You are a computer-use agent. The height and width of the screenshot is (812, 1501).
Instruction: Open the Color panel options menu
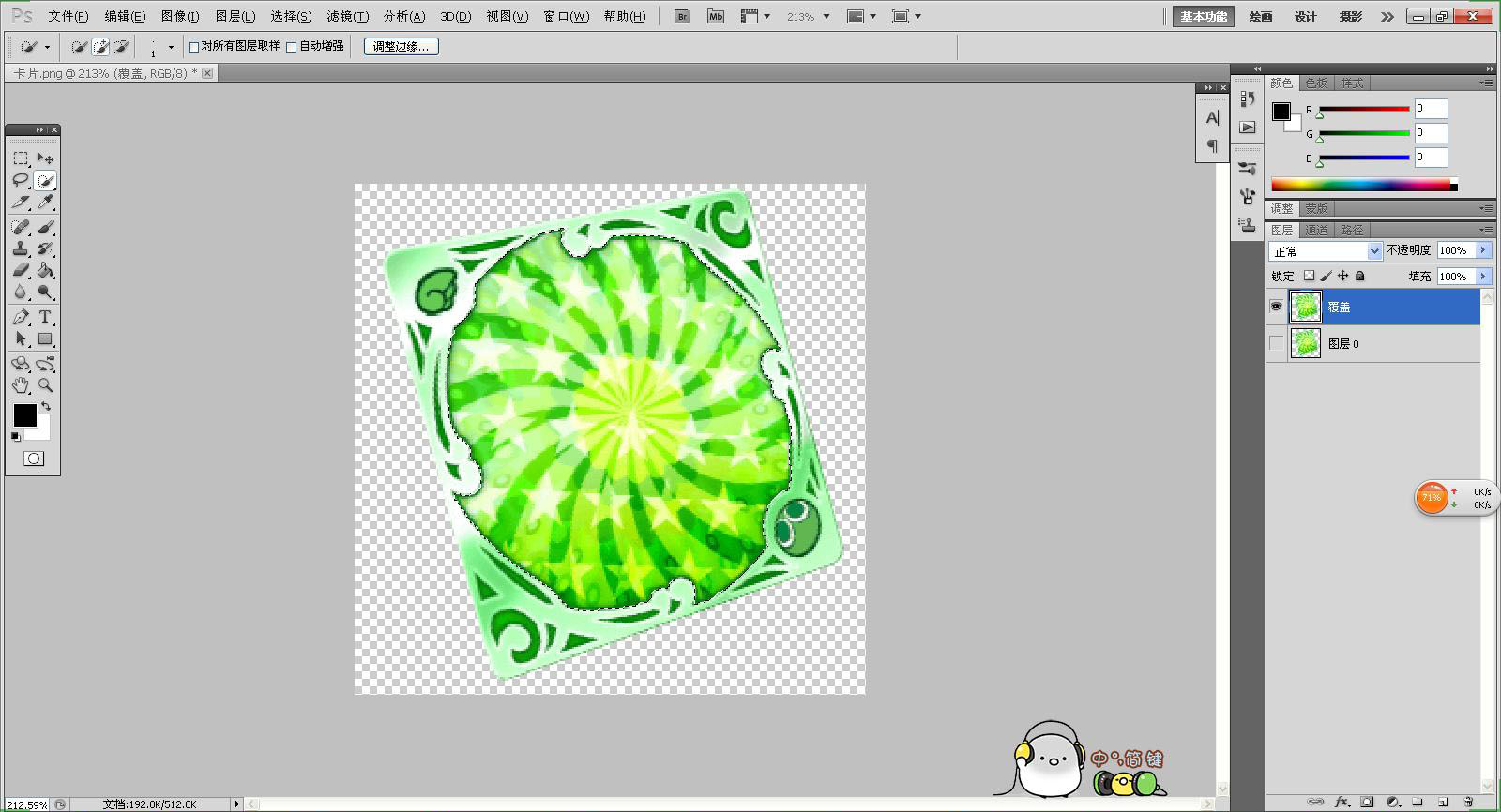(x=1487, y=83)
